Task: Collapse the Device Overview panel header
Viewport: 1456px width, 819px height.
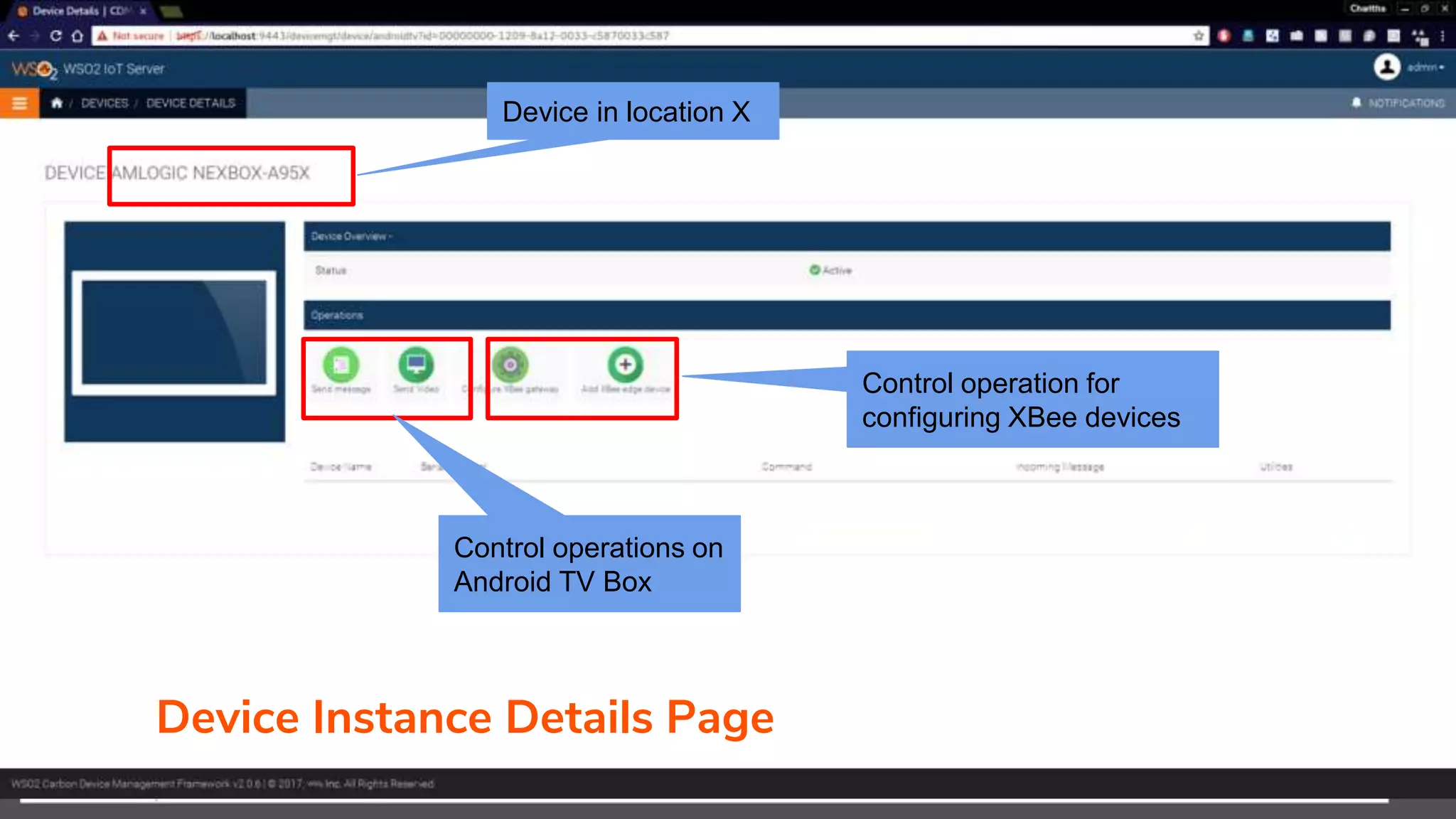Action: pos(847,236)
